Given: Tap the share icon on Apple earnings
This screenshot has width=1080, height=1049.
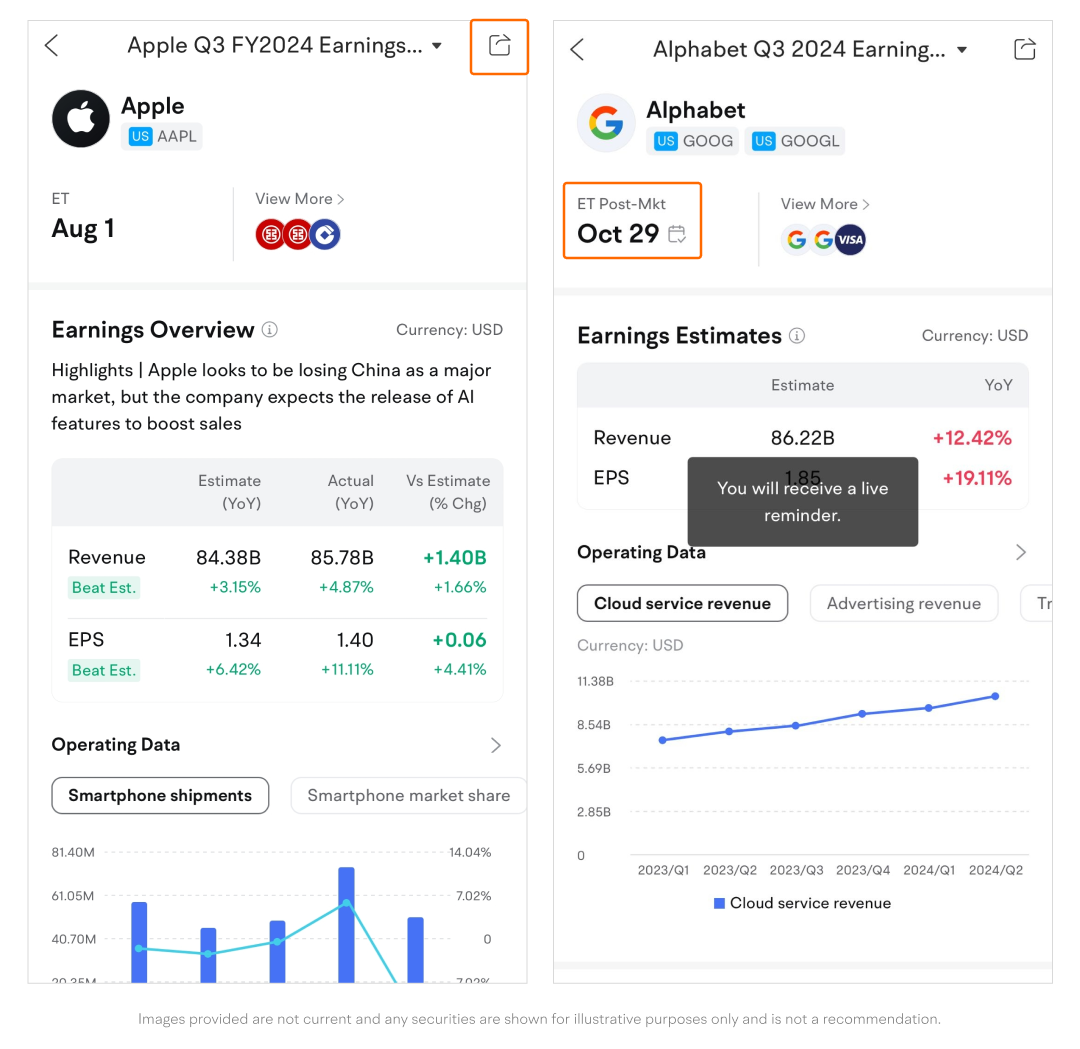Looking at the screenshot, I should coord(499,45).
